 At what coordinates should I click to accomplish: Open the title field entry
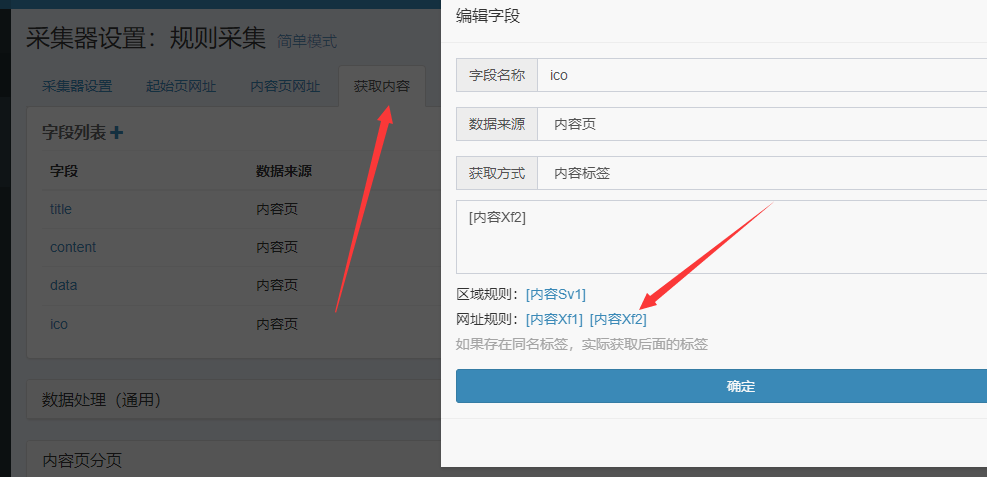[61, 209]
